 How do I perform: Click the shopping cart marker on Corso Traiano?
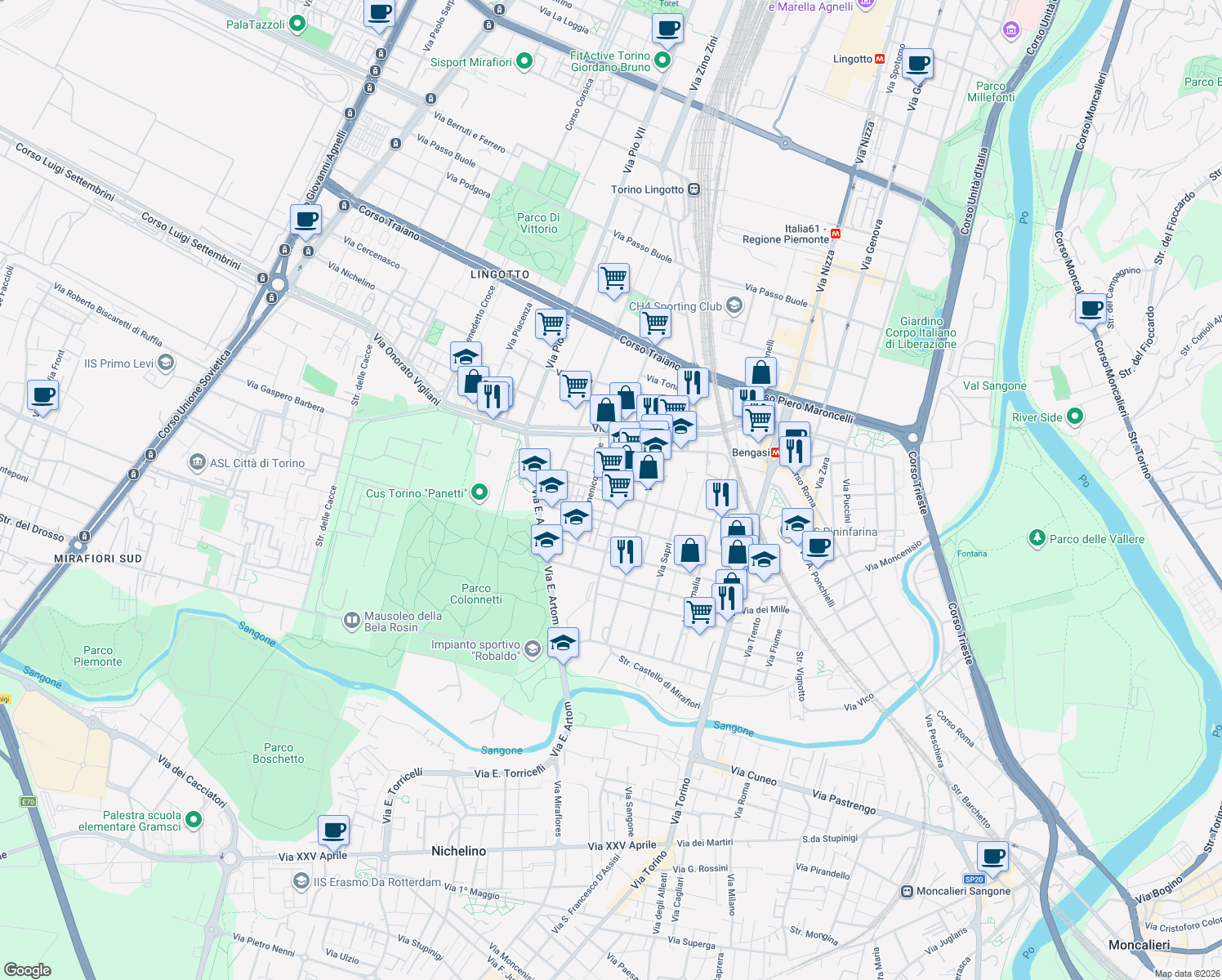pyautogui.click(x=655, y=324)
